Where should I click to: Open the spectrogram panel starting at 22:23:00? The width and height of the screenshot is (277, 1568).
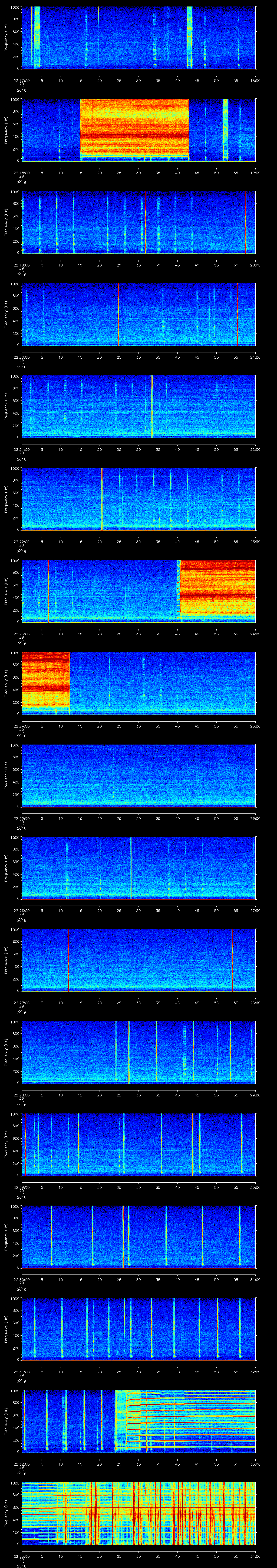pyautogui.click(x=139, y=591)
